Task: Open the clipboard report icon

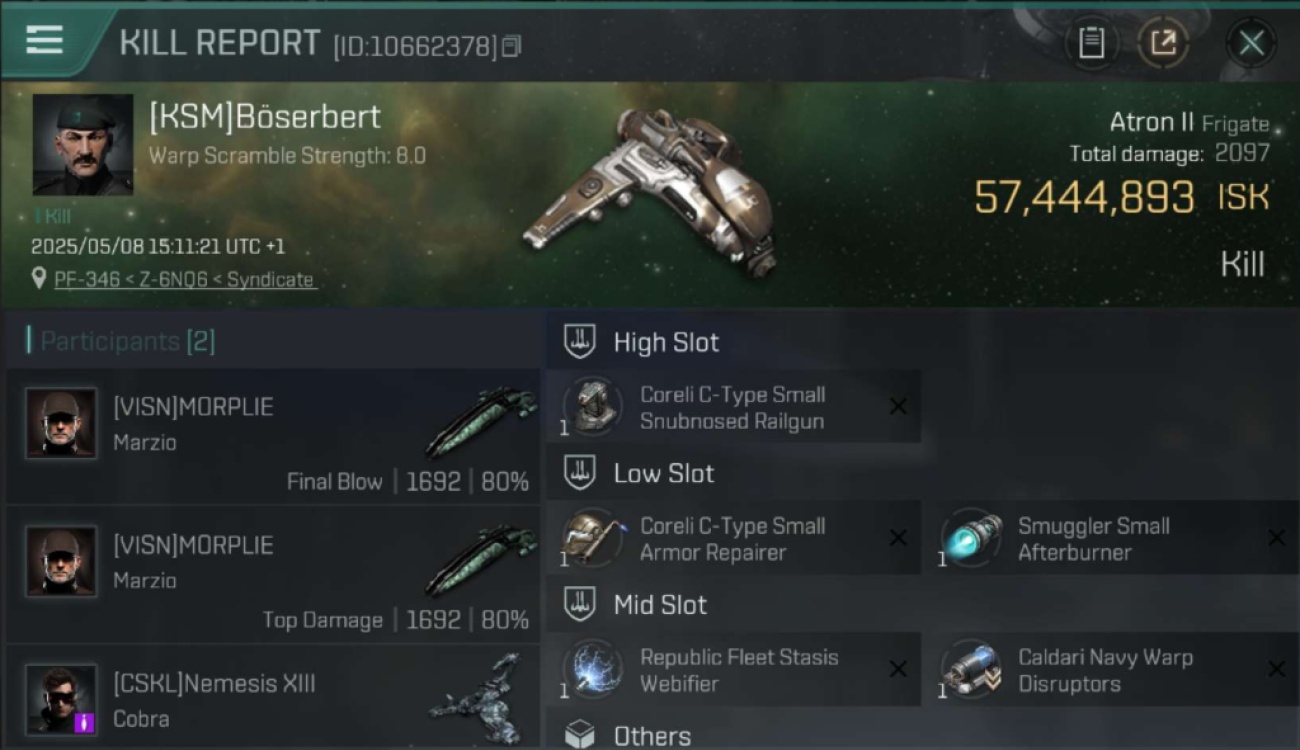Action: [1091, 43]
